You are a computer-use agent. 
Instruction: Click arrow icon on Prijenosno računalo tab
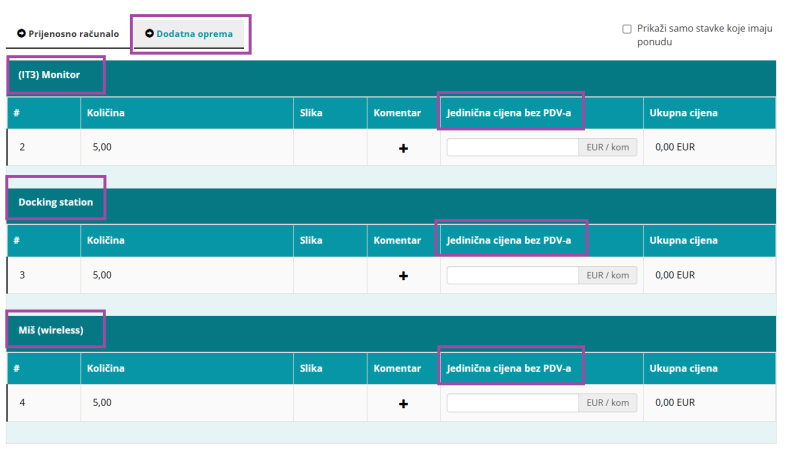click(x=21, y=34)
